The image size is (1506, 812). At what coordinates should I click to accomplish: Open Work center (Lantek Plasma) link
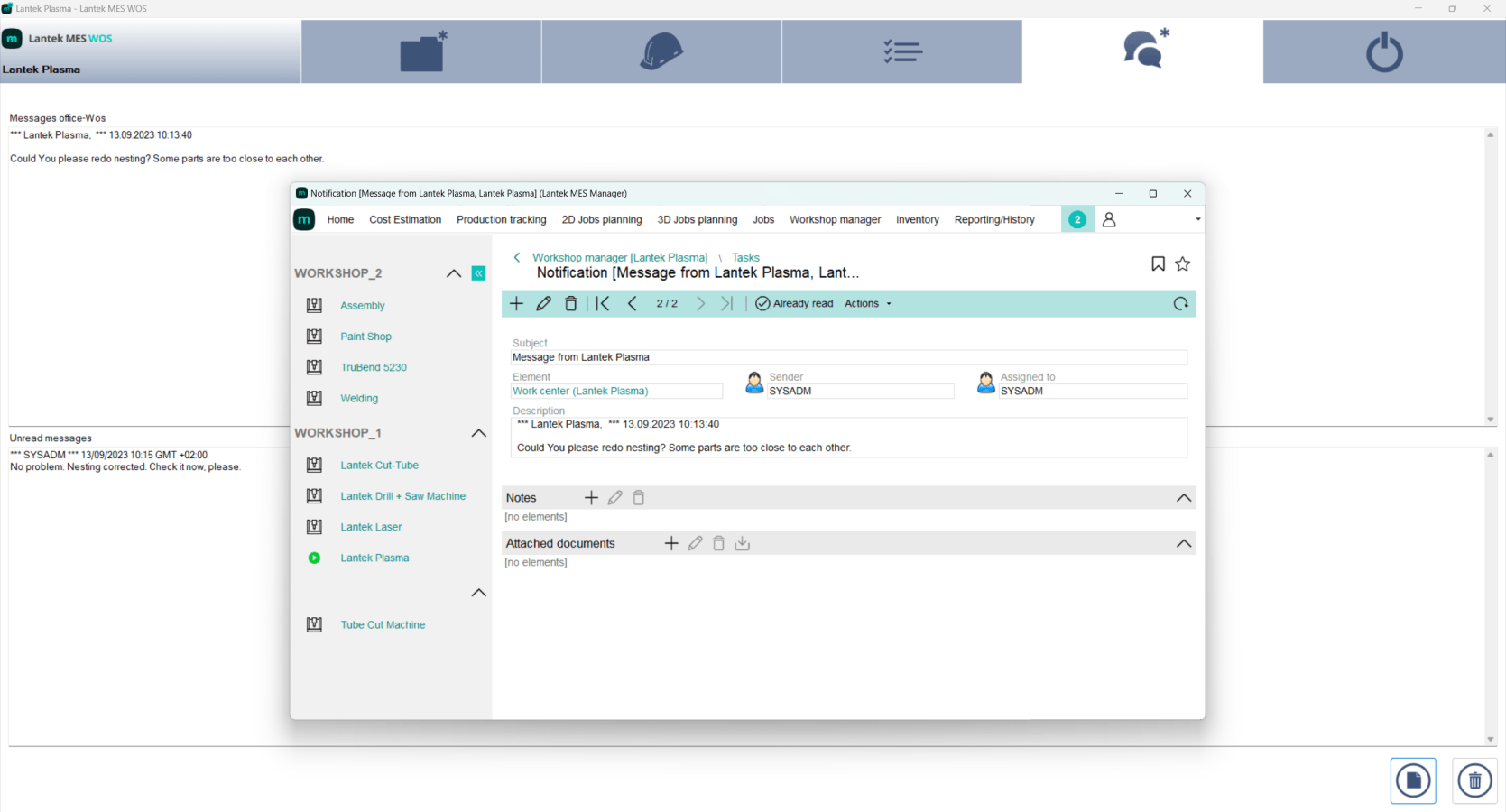pos(580,392)
